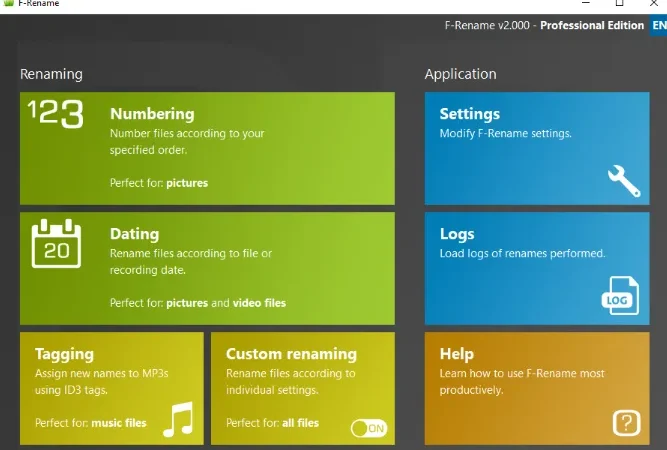
Task: Click the Professional Edition label
Action: pos(592,26)
